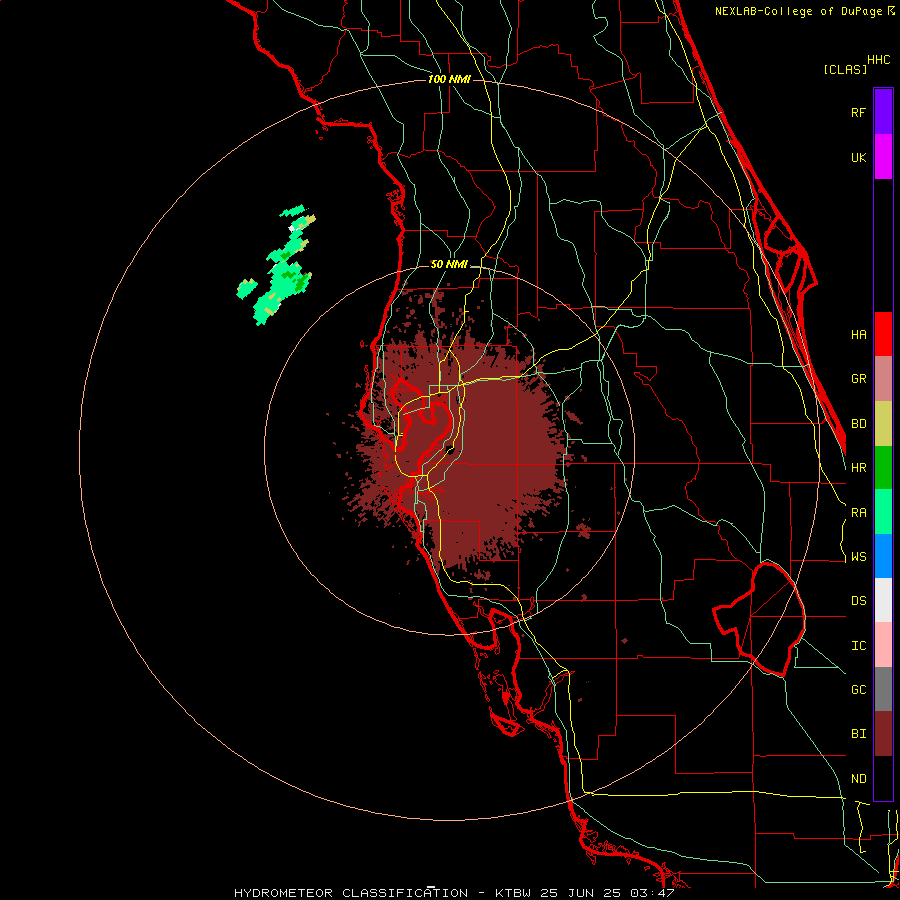
Task: Click the 'BI' legend label
Action: [859, 734]
